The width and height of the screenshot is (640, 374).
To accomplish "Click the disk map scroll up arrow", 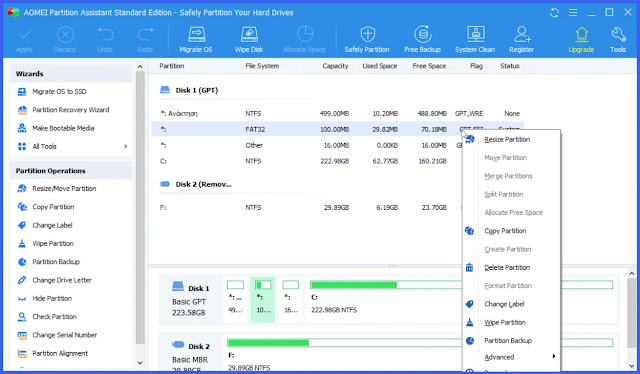I will [x=631, y=274].
